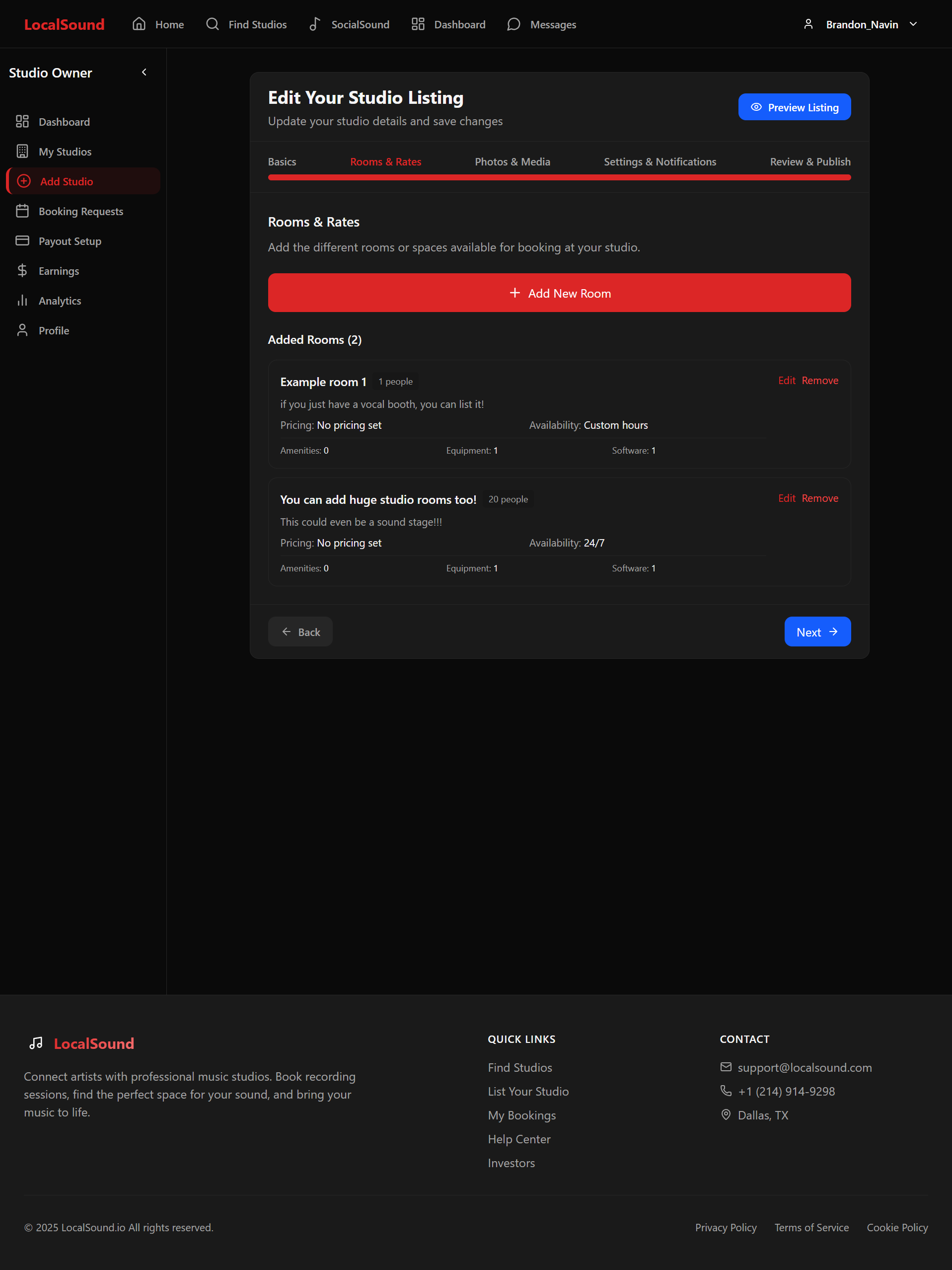
Task: Click the left arrow icon on Back
Action: pyautogui.click(x=287, y=632)
